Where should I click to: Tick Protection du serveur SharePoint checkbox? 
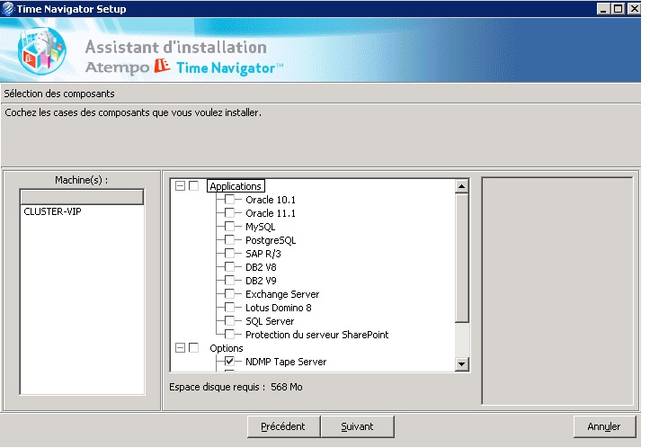(x=230, y=334)
